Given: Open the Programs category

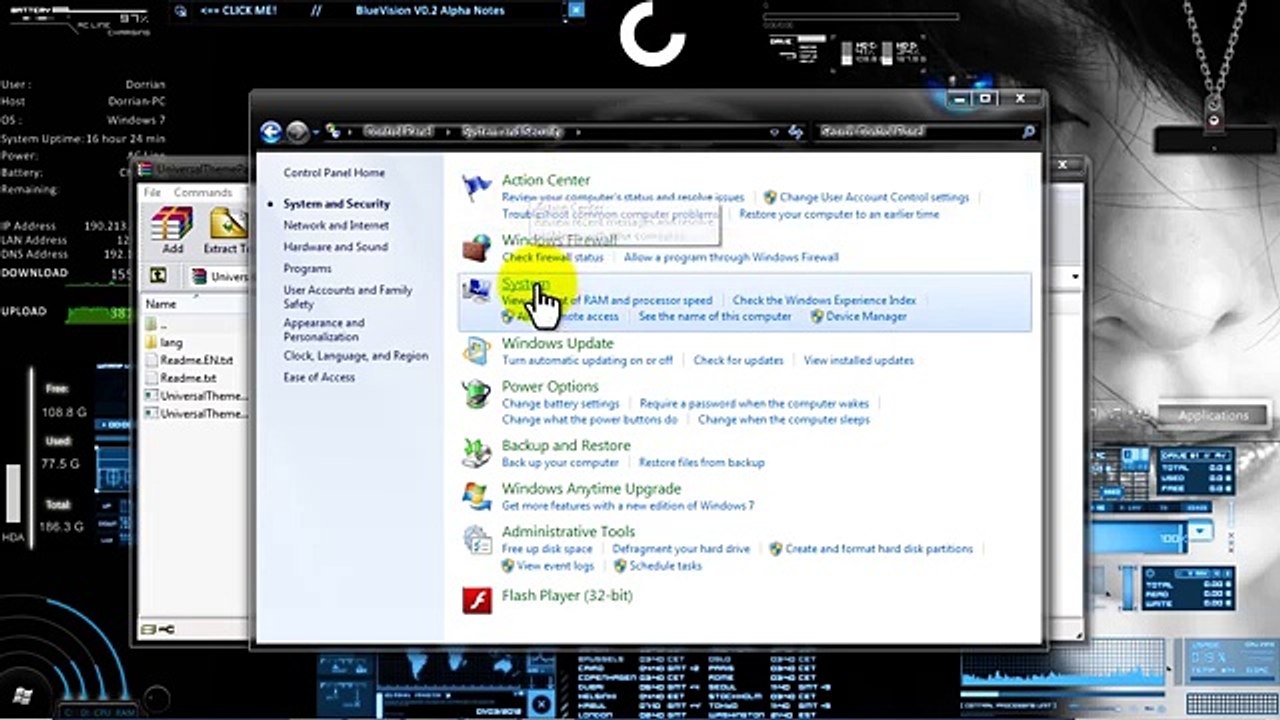Looking at the screenshot, I should click(307, 269).
